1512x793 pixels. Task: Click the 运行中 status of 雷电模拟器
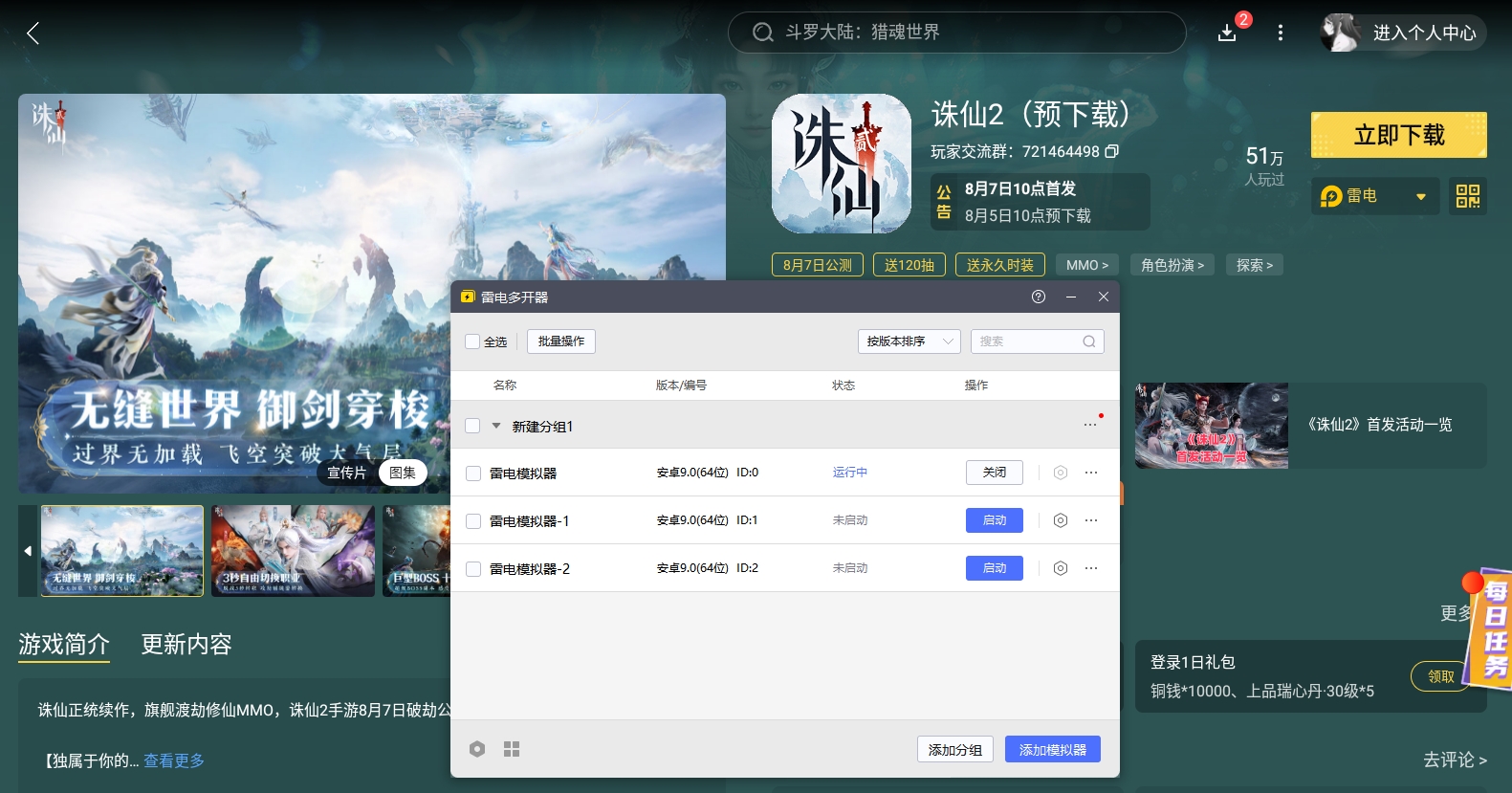pyautogui.click(x=850, y=473)
